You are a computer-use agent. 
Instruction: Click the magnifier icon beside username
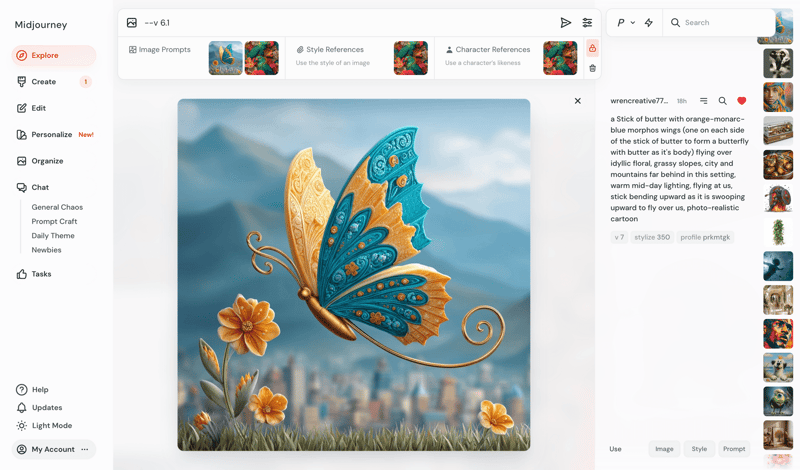[722, 101]
